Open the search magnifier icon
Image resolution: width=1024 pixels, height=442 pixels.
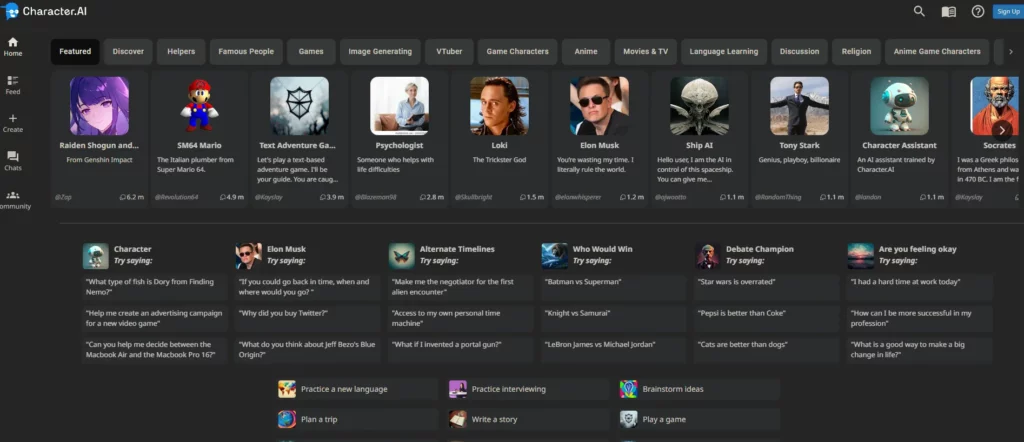tap(919, 11)
